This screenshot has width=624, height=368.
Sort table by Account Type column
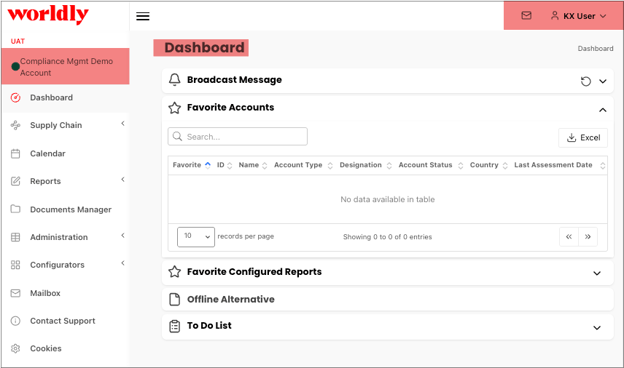click(303, 165)
